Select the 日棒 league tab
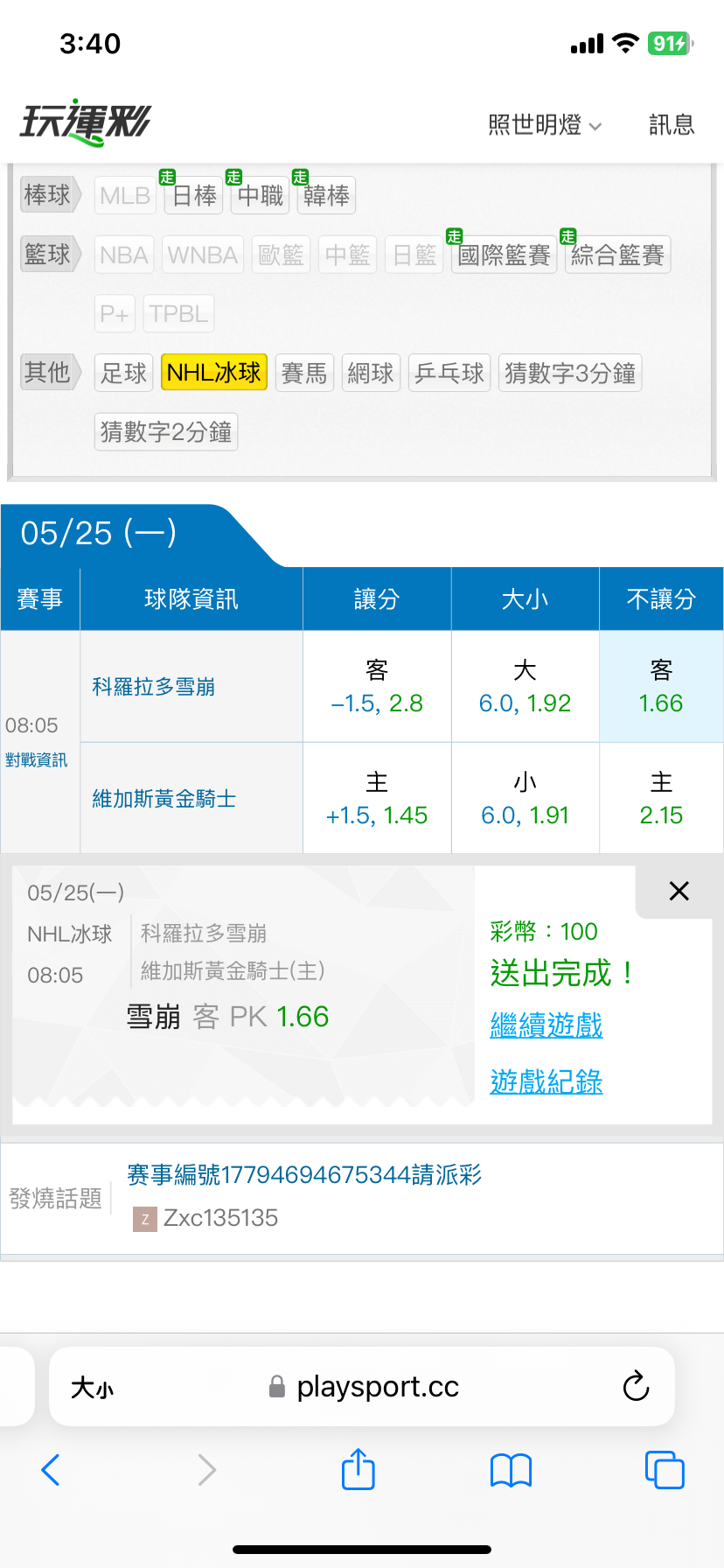Image resolution: width=724 pixels, height=1568 pixels. (194, 195)
